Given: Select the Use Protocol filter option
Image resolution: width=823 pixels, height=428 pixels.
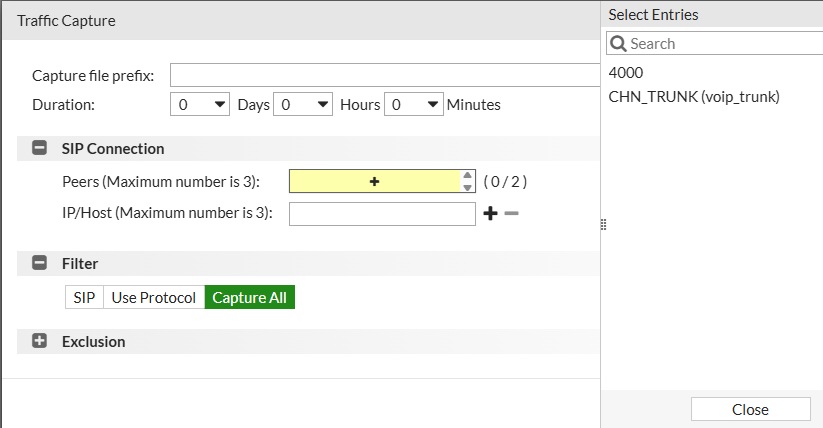Looking at the screenshot, I should [x=154, y=297].
